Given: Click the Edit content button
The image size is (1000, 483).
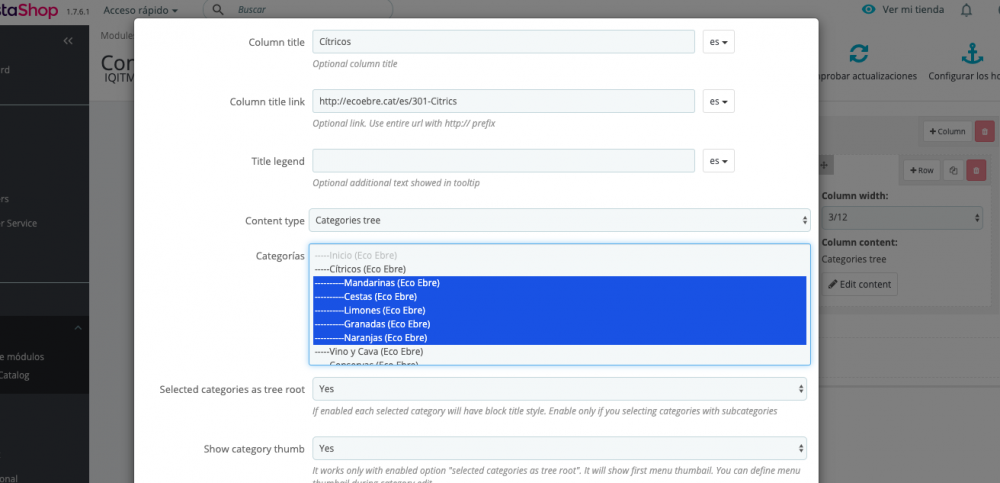Looking at the screenshot, I should (859, 284).
